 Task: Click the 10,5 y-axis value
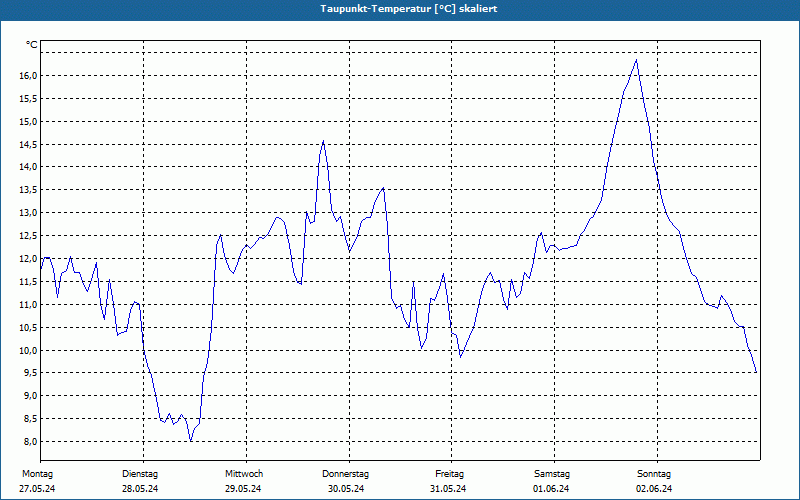click(28, 328)
